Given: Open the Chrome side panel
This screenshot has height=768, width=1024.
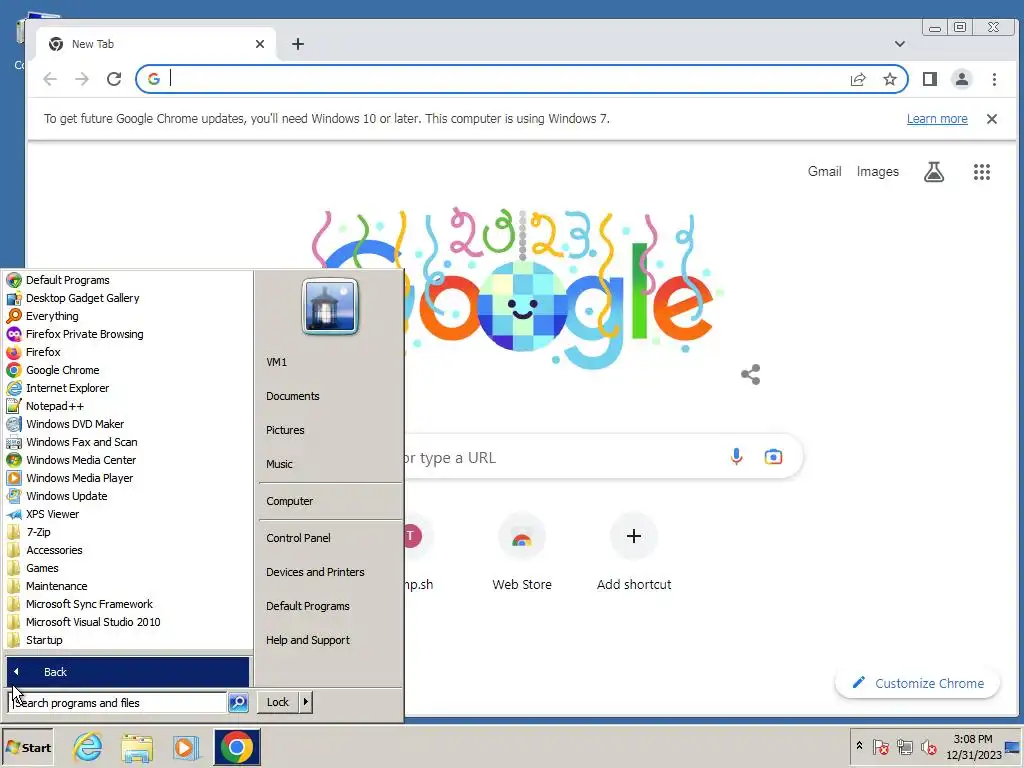Looking at the screenshot, I should [930, 79].
